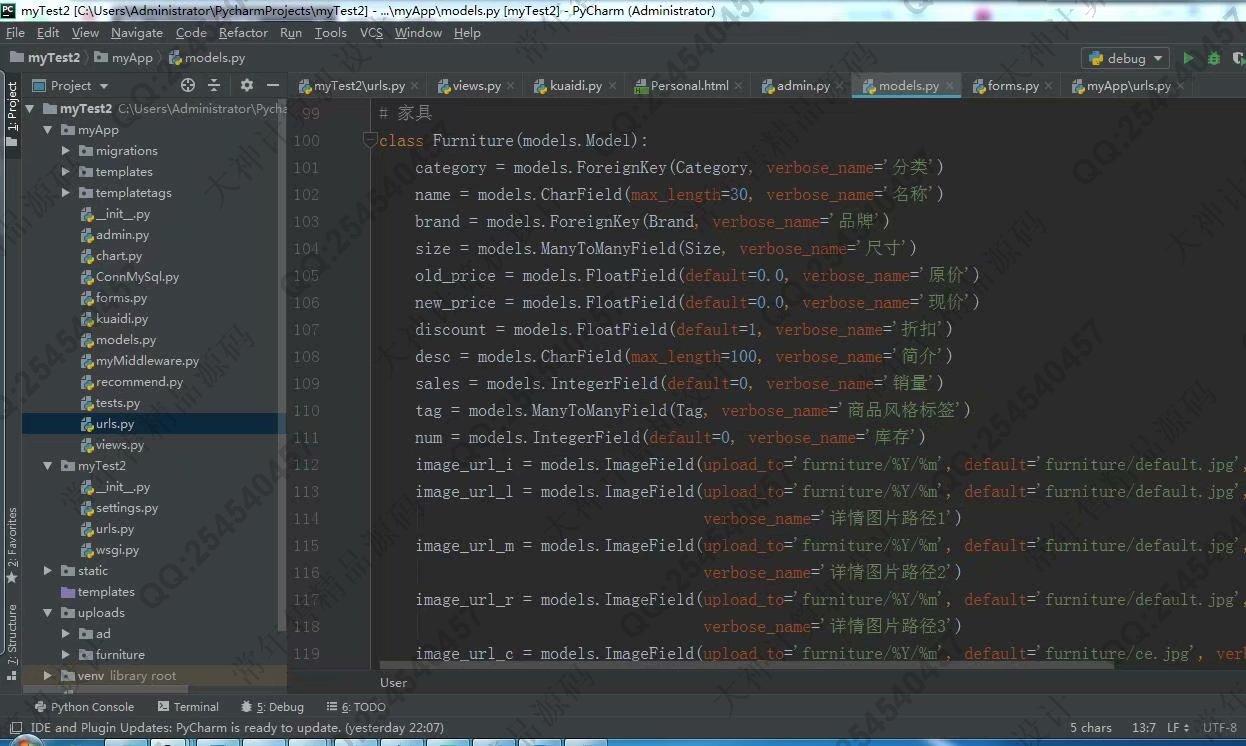Open Python Console tool window
This screenshot has height=746, width=1246.
[84, 707]
